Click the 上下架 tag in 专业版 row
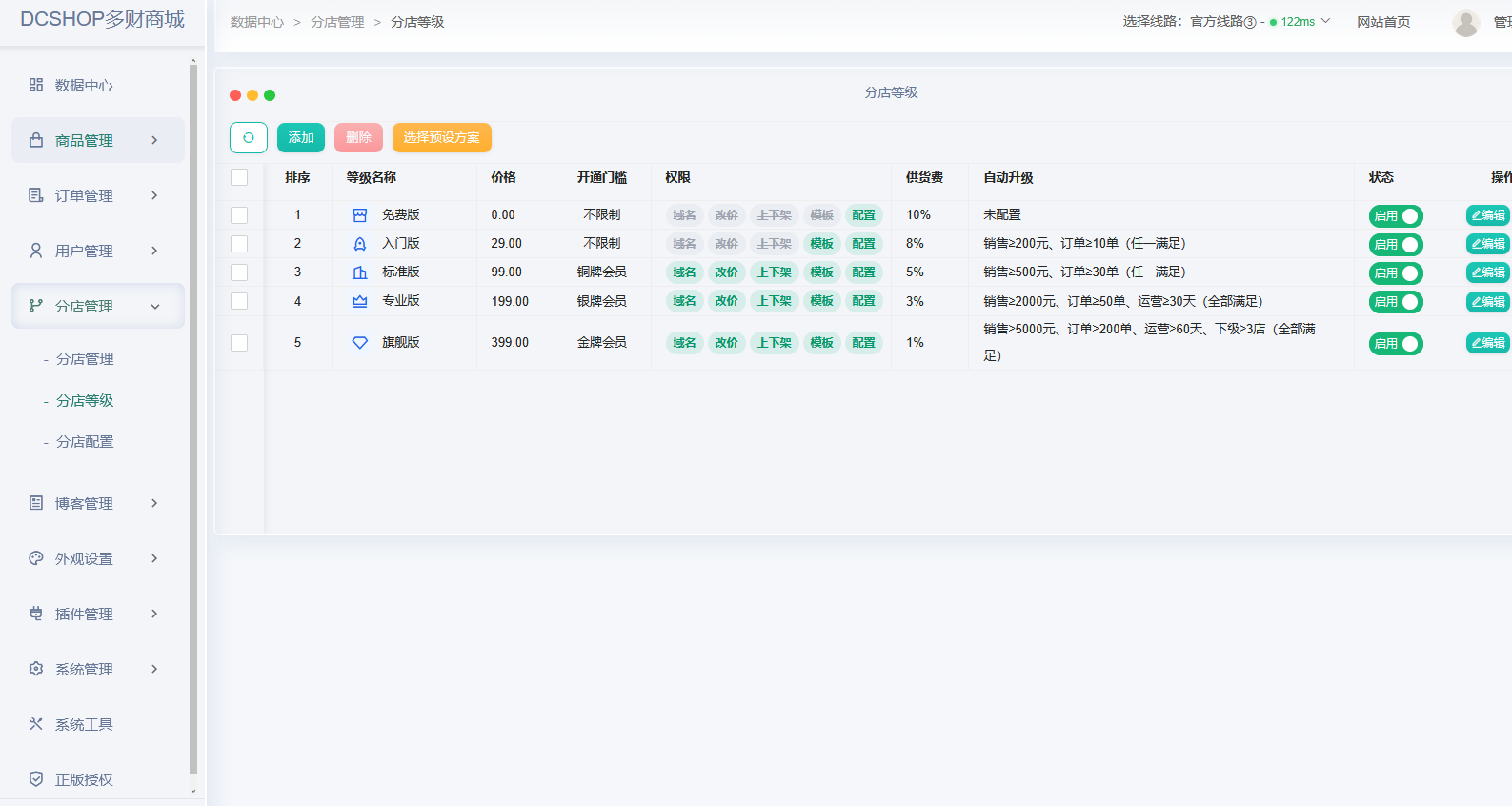 [774, 301]
